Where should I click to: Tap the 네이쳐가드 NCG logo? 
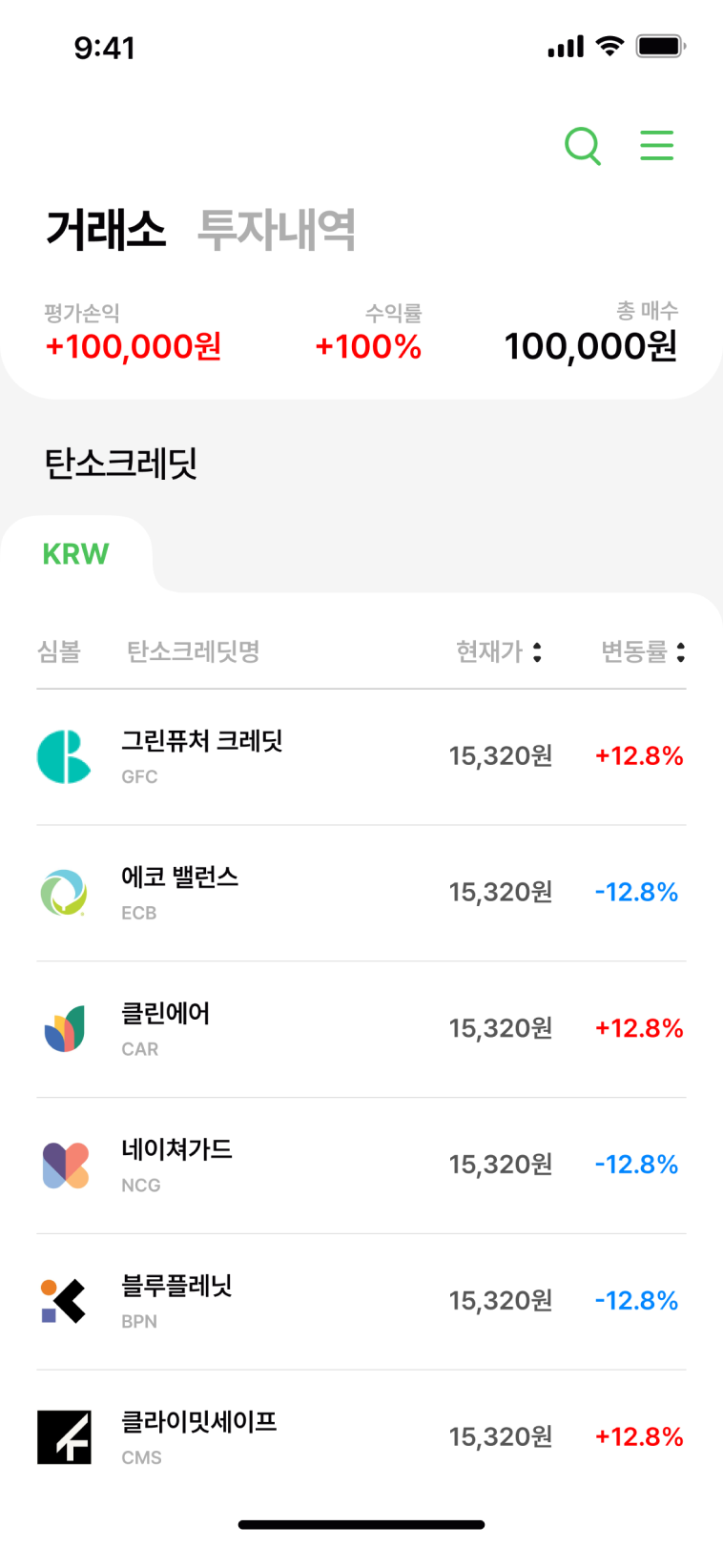(x=64, y=1166)
